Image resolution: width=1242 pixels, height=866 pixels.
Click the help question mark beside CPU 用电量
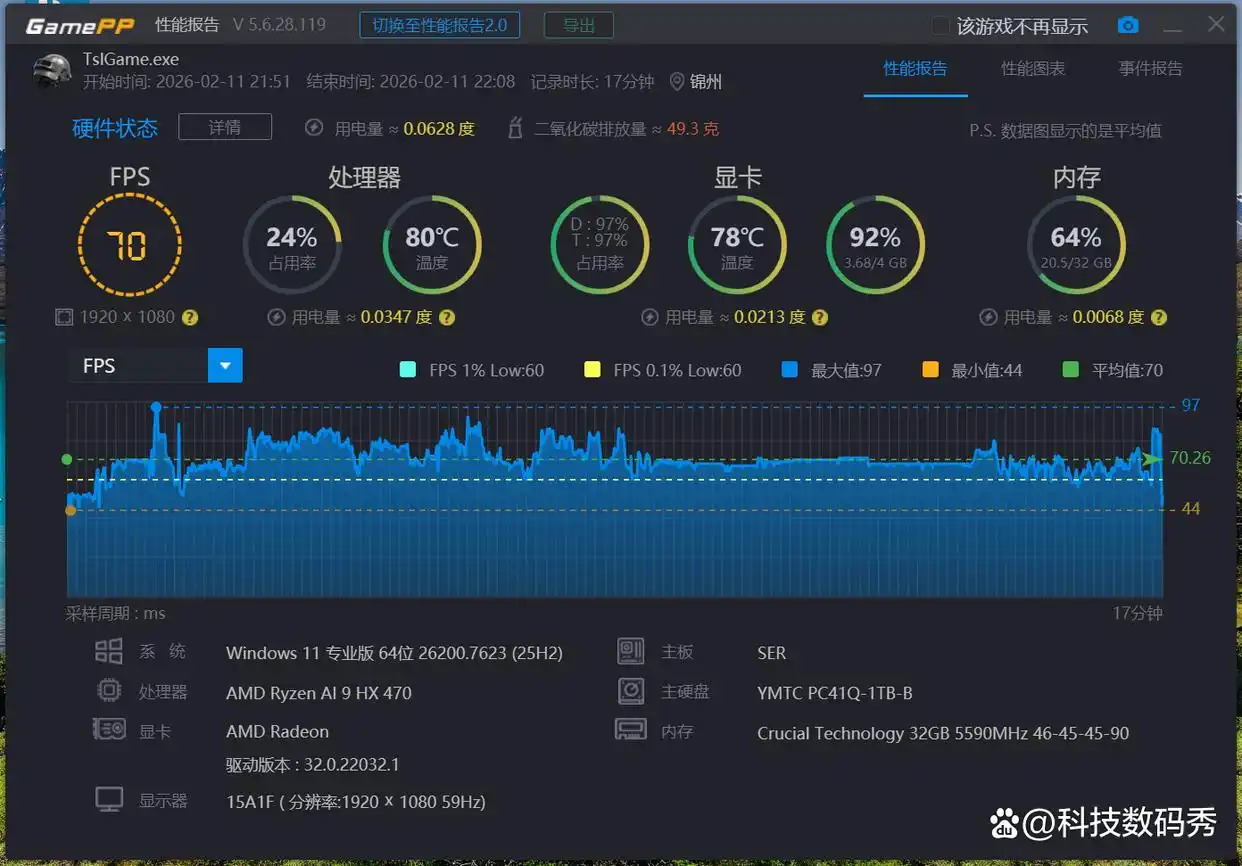click(447, 317)
